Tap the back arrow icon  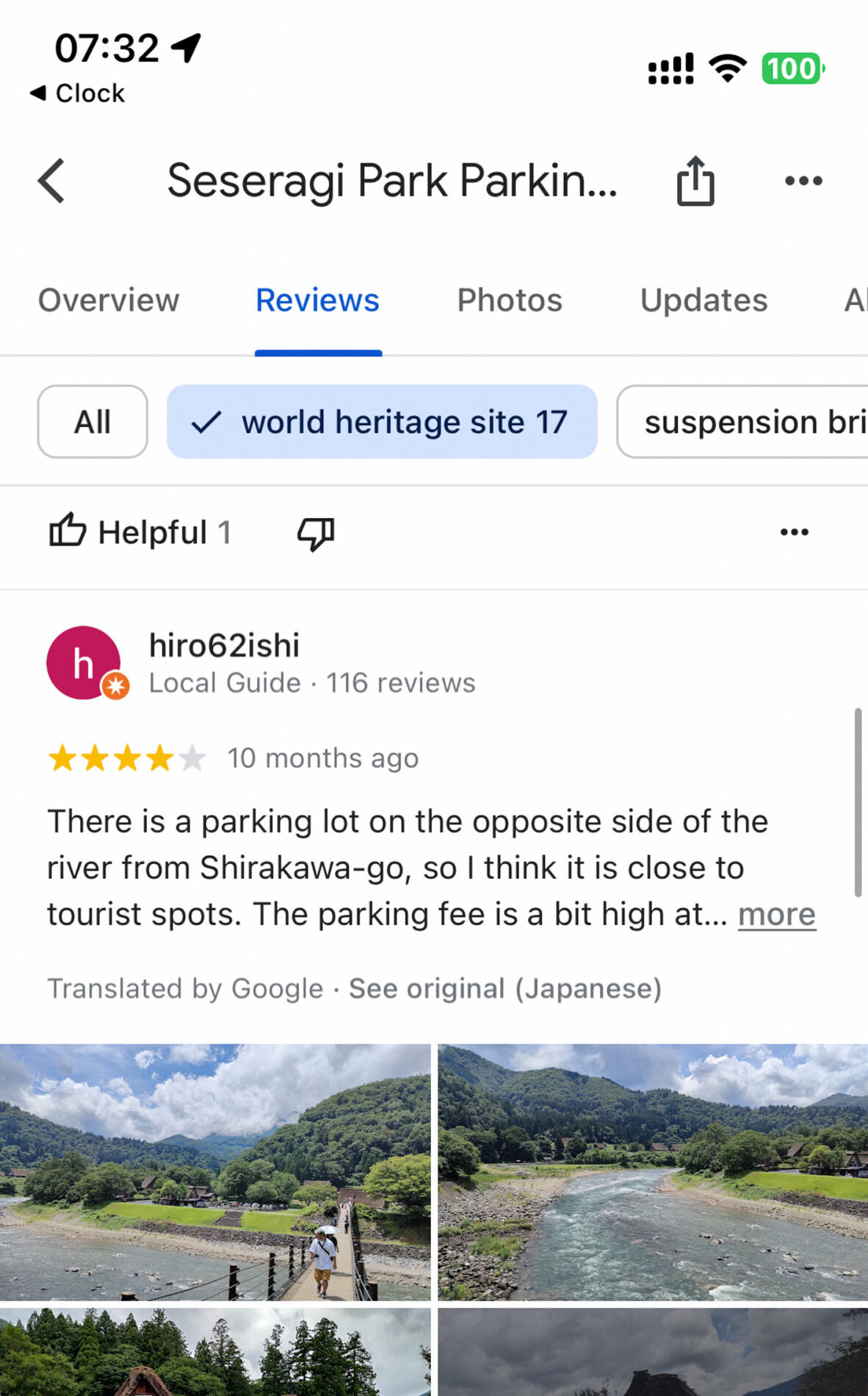tap(51, 181)
